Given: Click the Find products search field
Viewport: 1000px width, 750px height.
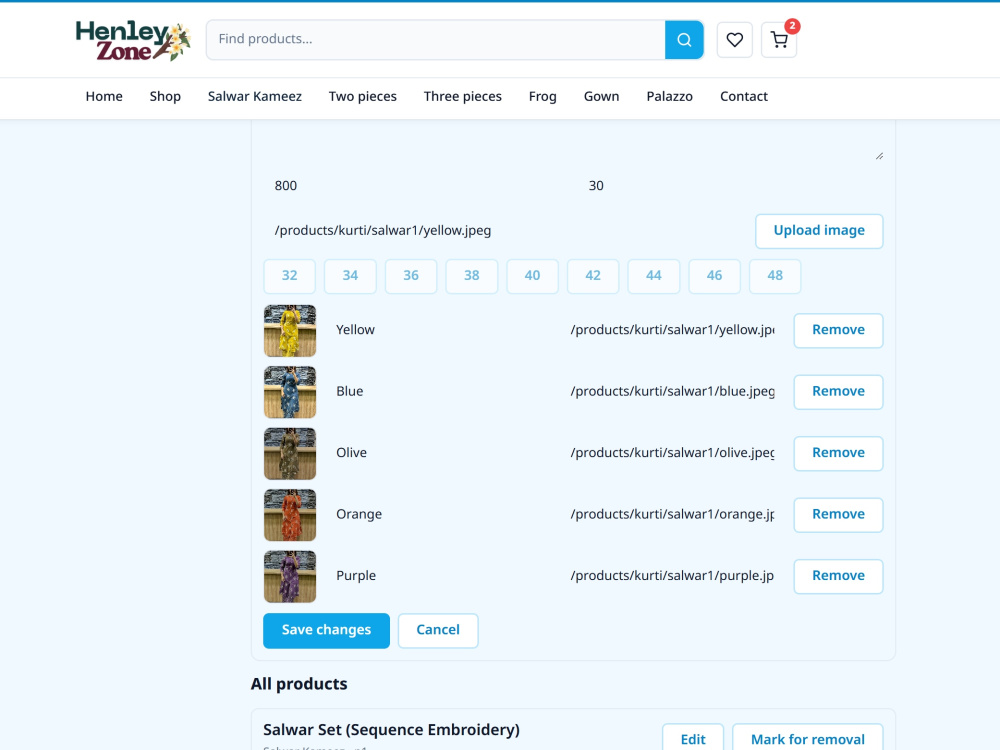Looking at the screenshot, I should click(436, 40).
